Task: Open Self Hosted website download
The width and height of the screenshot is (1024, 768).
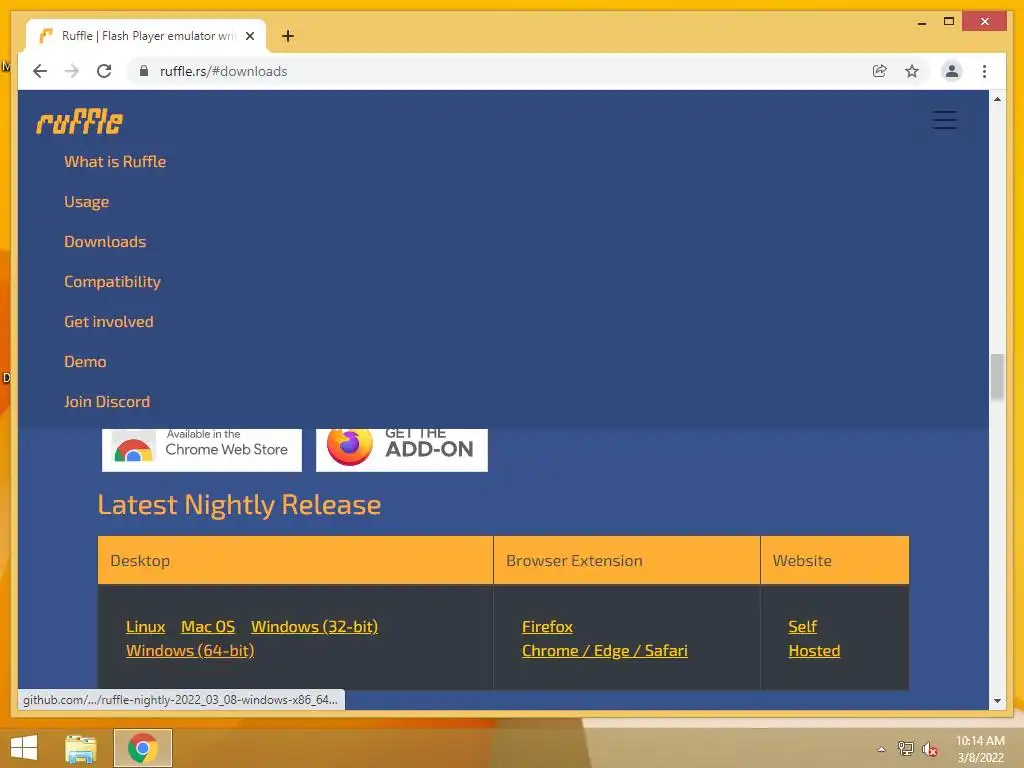Action: click(814, 639)
